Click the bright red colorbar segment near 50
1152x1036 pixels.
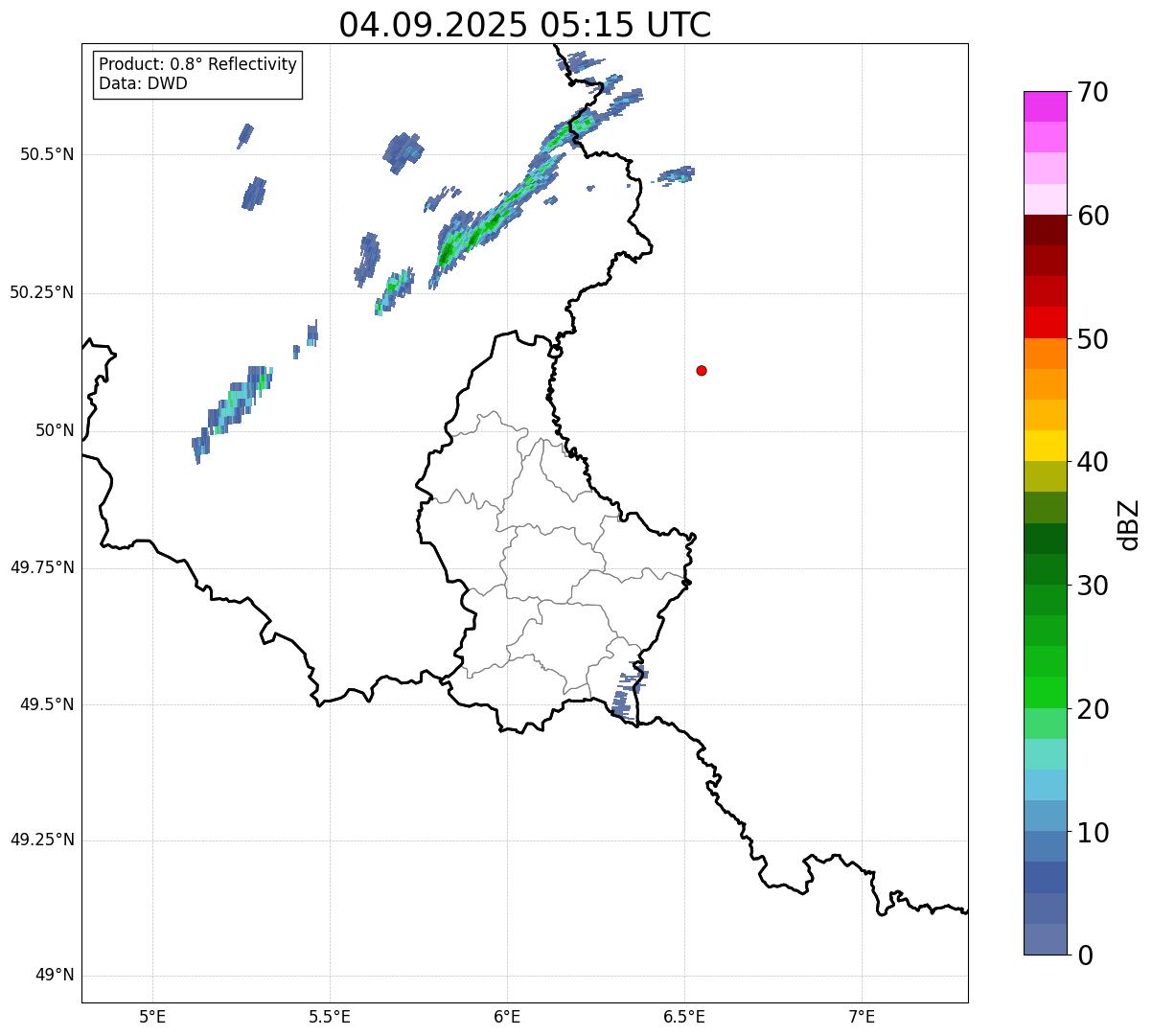[x=1046, y=323]
